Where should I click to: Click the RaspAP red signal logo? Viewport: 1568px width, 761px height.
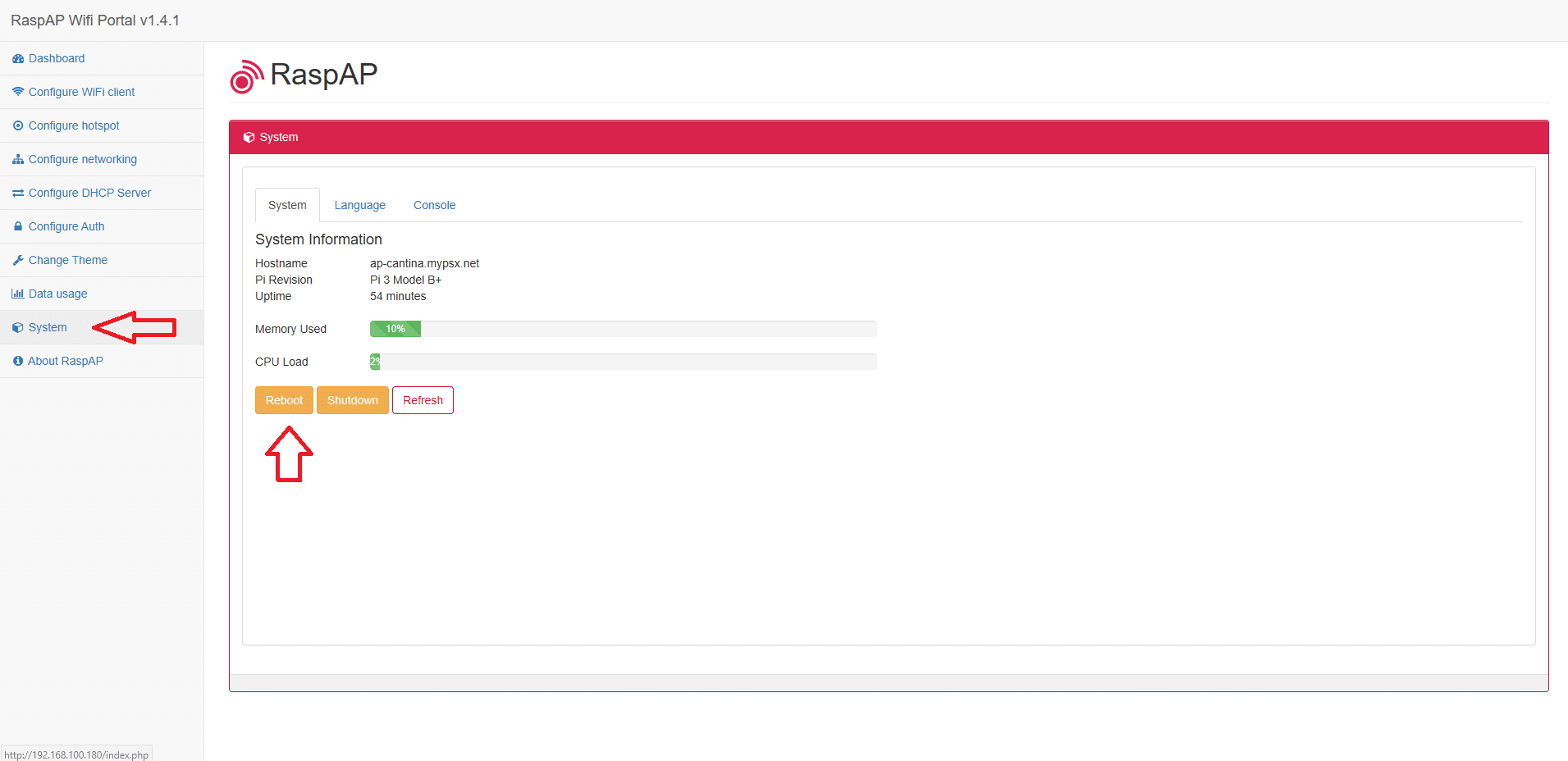tap(246, 76)
